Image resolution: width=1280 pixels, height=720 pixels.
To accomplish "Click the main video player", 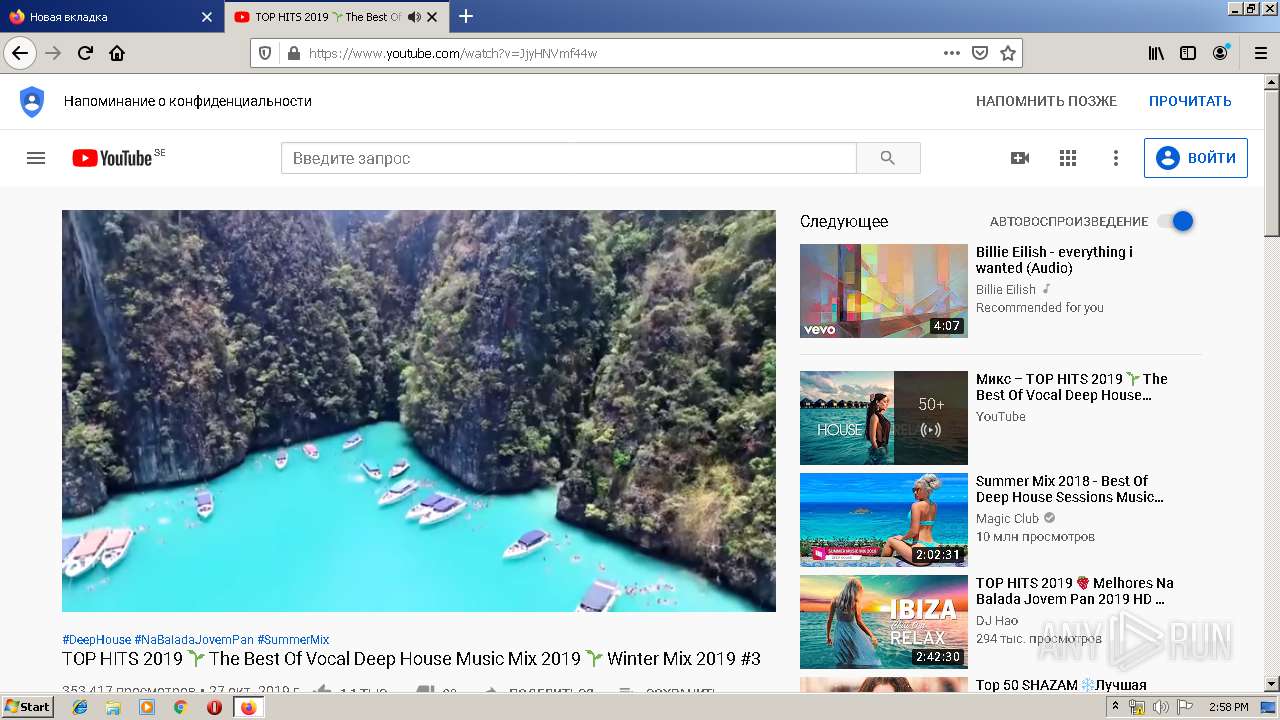I will click(x=419, y=410).
